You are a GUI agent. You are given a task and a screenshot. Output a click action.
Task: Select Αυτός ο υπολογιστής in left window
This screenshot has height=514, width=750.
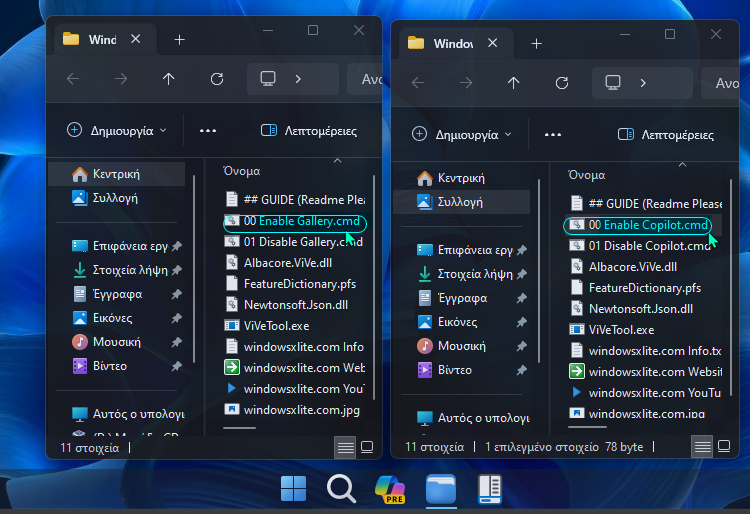[x=128, y=414]
